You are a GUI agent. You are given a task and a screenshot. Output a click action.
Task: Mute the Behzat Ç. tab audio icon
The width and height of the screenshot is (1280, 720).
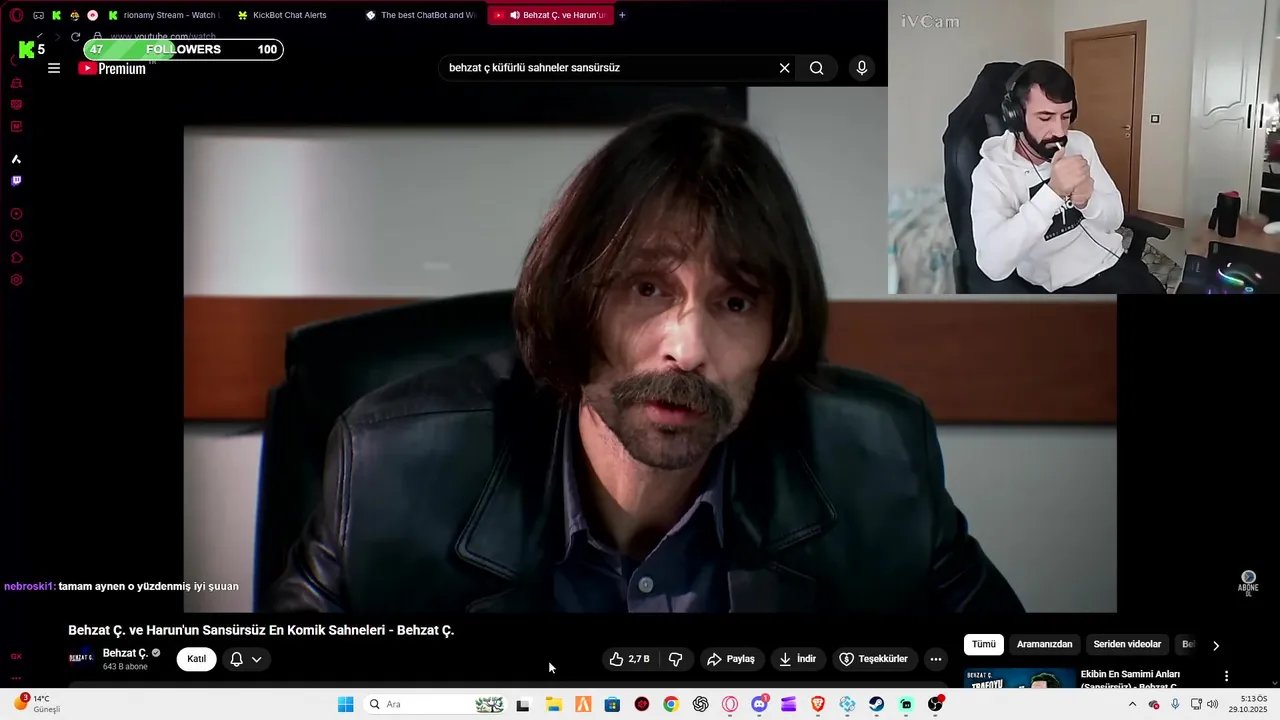tap(514, 15)
